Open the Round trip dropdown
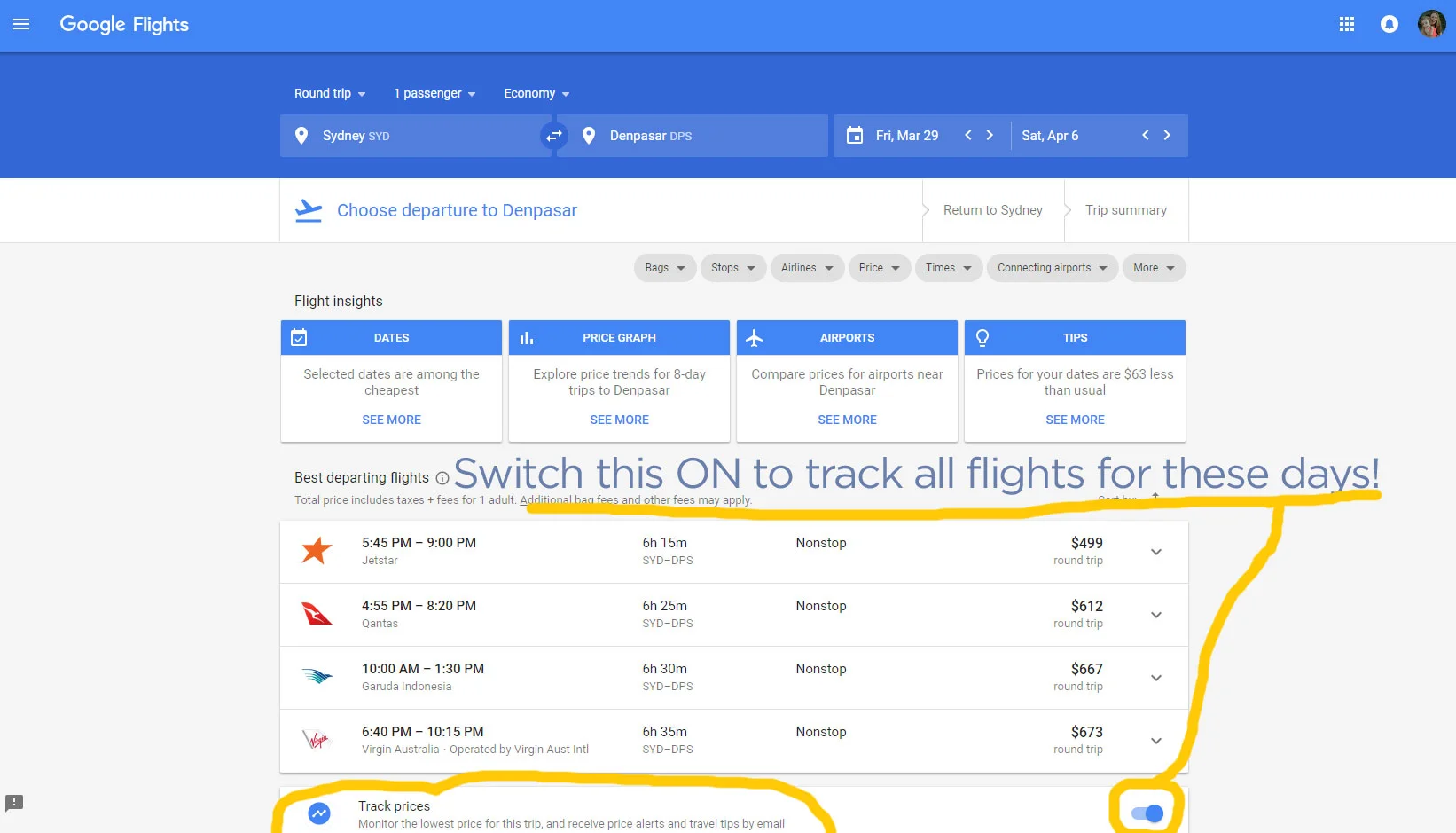1456x833 pixels. pos(330,93)
